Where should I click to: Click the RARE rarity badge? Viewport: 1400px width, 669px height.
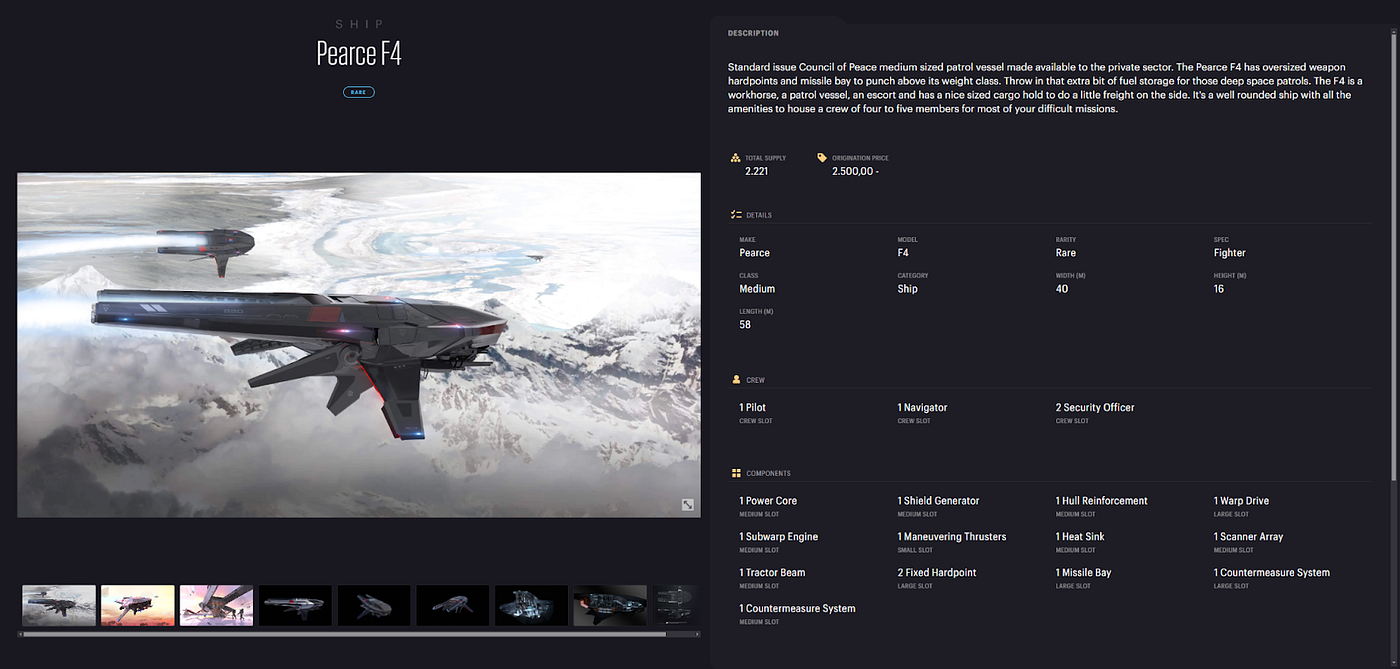pos(359,92)
